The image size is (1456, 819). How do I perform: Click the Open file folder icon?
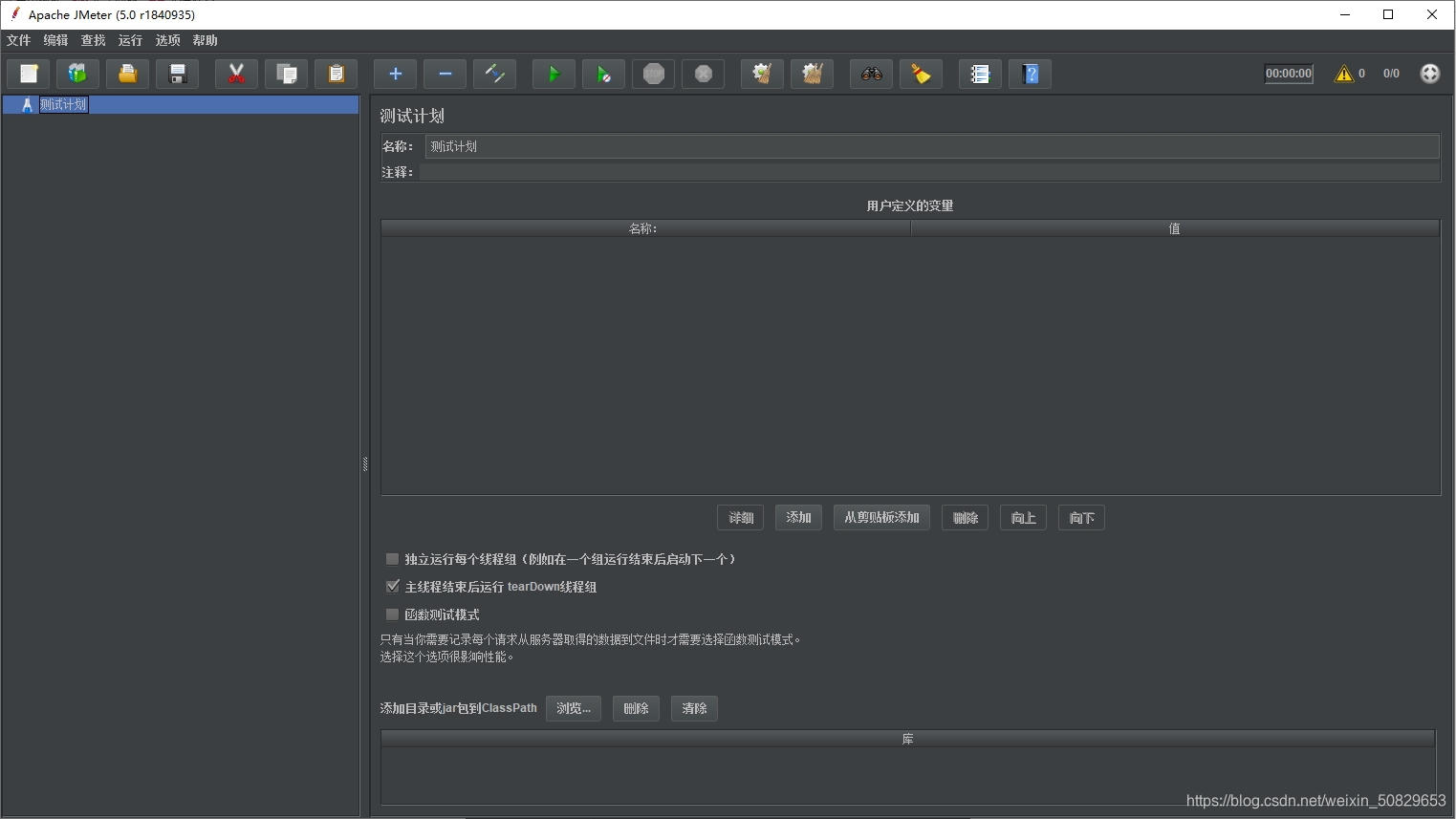127,74
